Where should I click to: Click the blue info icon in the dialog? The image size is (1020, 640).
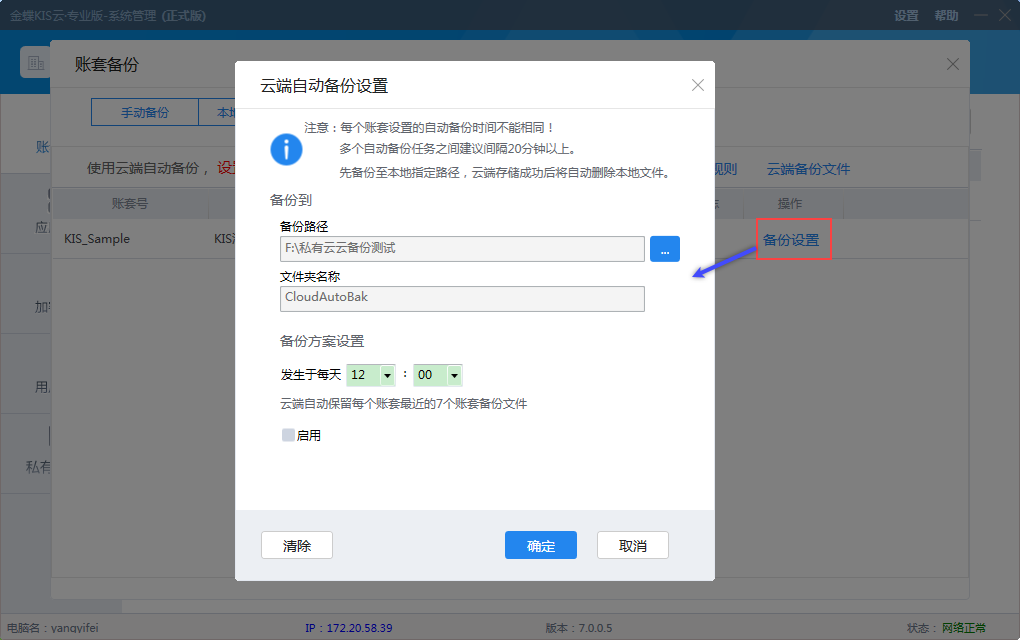287,151
